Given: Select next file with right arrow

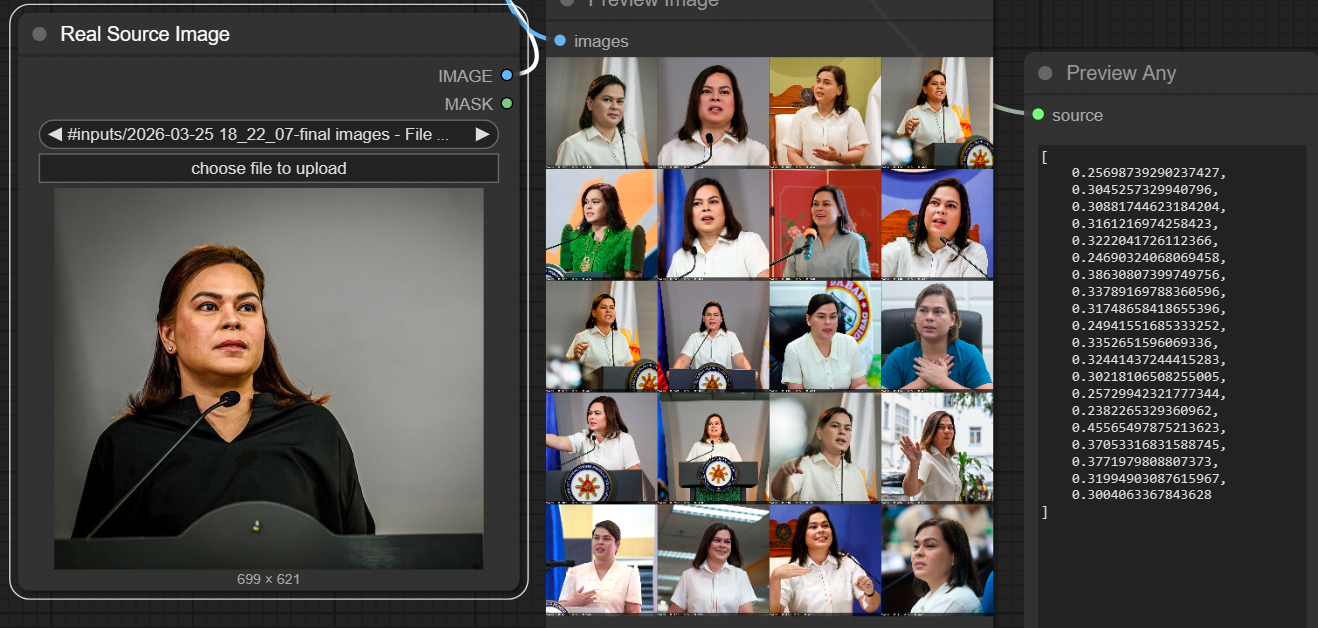Looking at the screenshot, I should click(x=482, y=134).
